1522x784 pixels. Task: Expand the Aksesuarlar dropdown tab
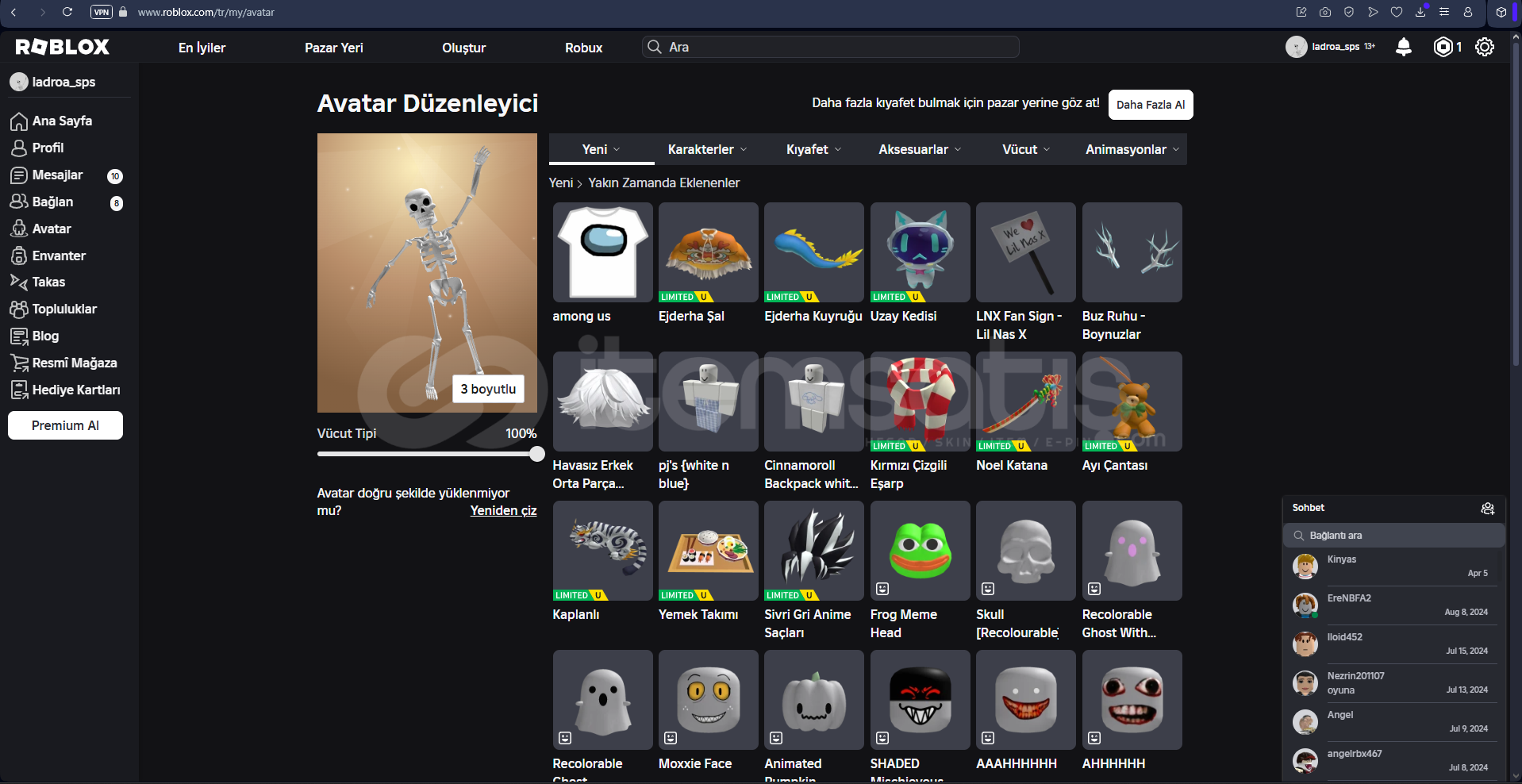pos(920,149)
